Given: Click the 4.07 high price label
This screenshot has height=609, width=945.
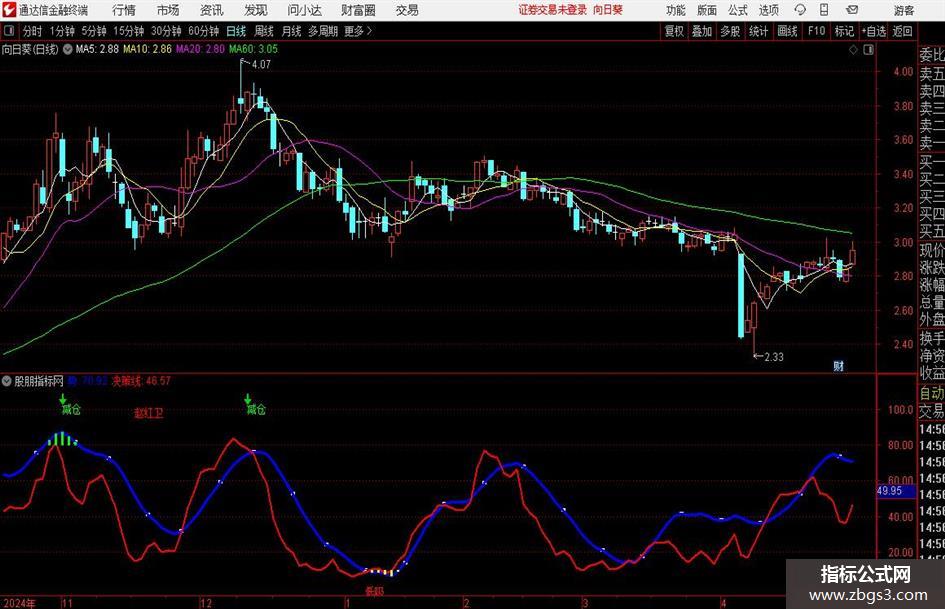Looking at the screenshot, I should [x=261, y=65].
